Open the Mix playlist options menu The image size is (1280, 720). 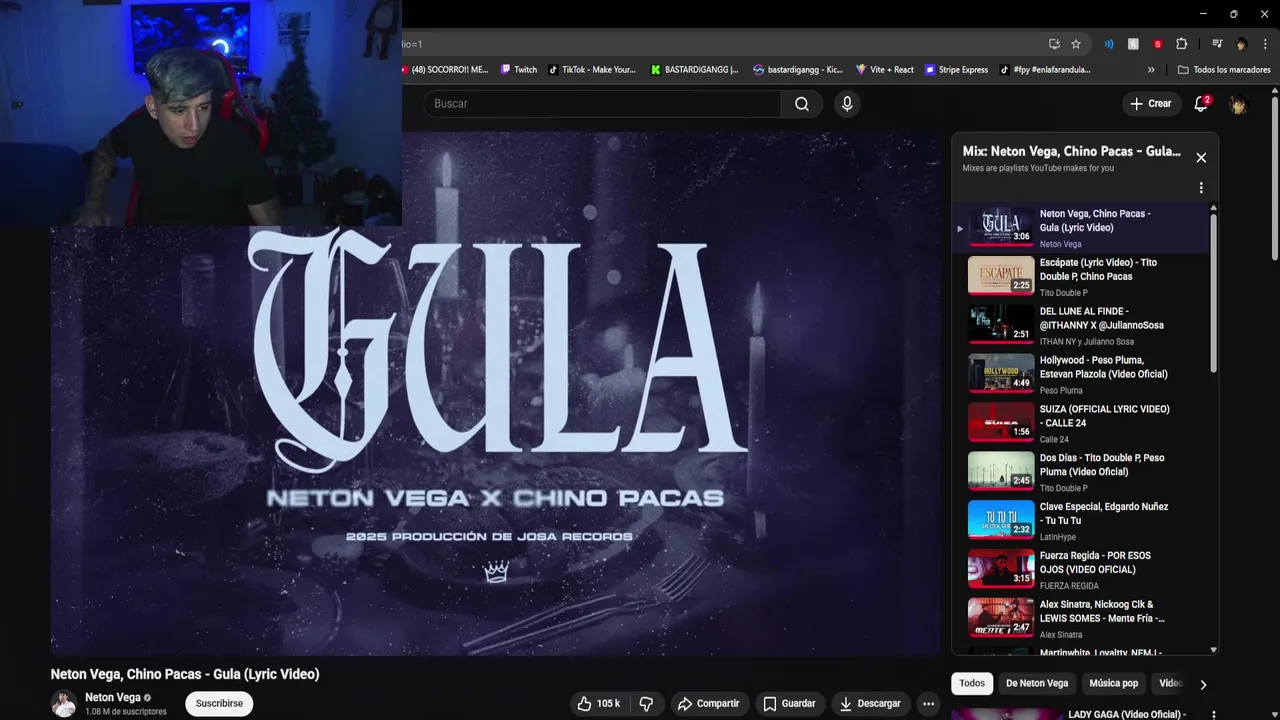coord(1201,188)
